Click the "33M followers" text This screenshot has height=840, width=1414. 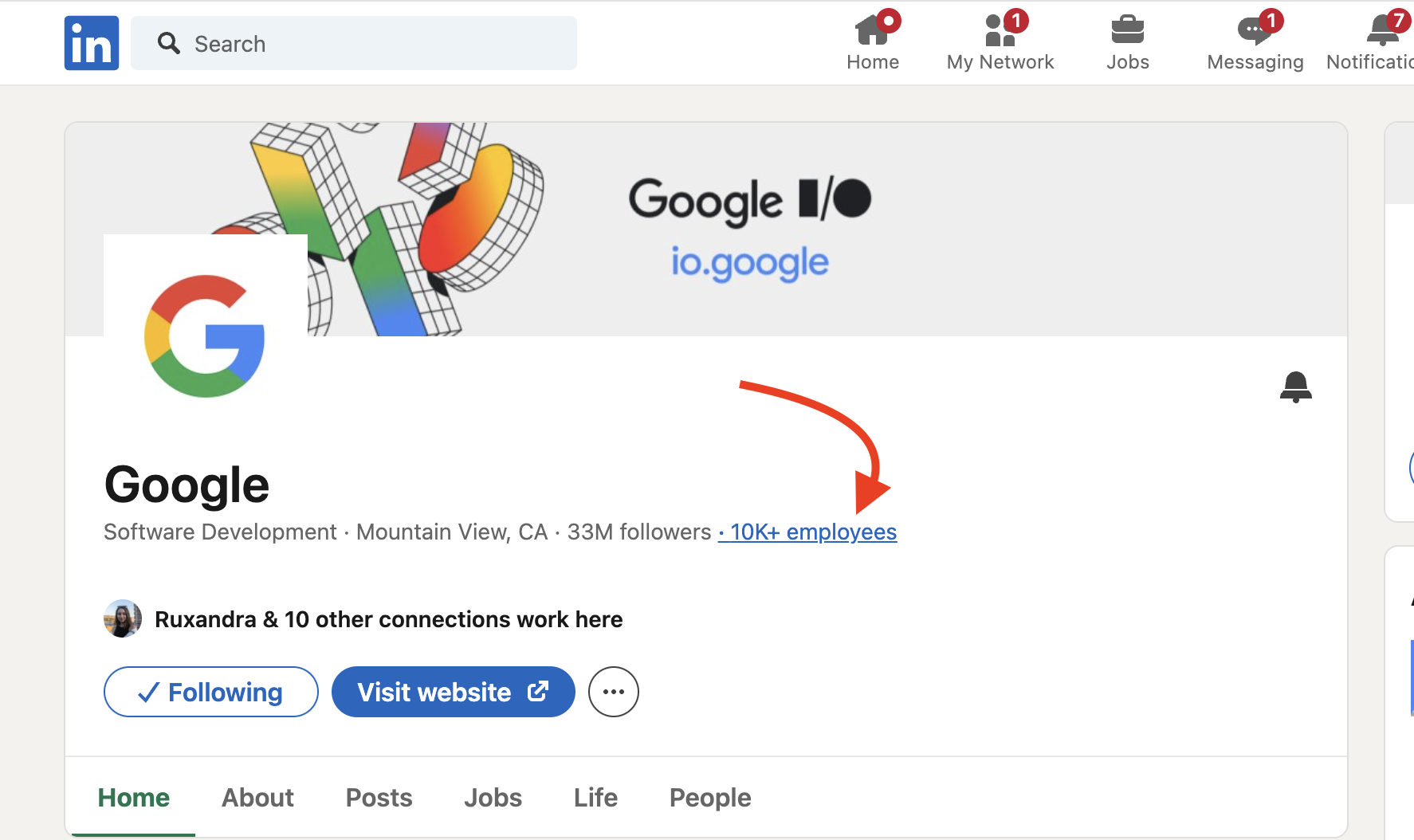coord(639,532)
